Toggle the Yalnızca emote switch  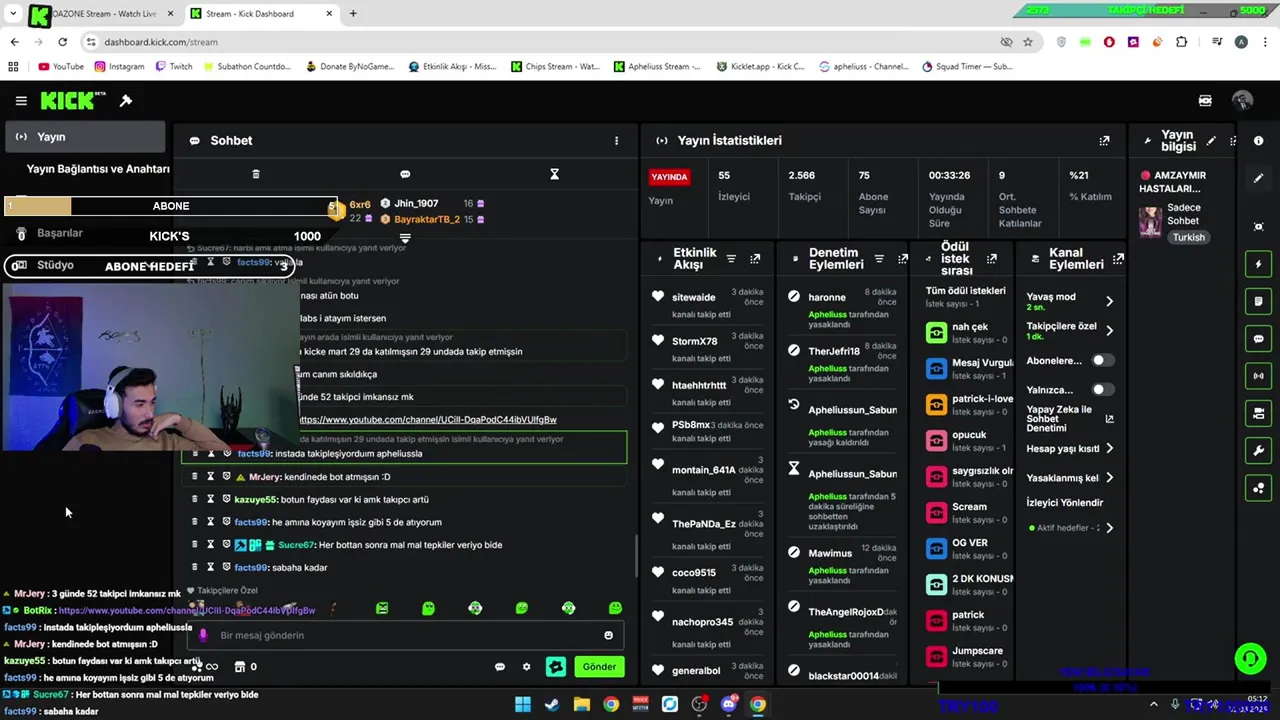coord(1102,389)
